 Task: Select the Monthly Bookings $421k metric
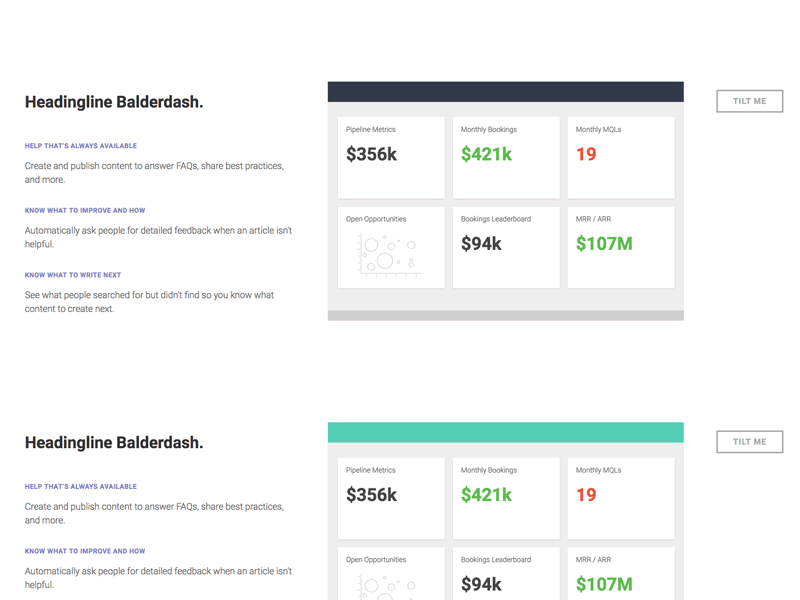point(505,155)
